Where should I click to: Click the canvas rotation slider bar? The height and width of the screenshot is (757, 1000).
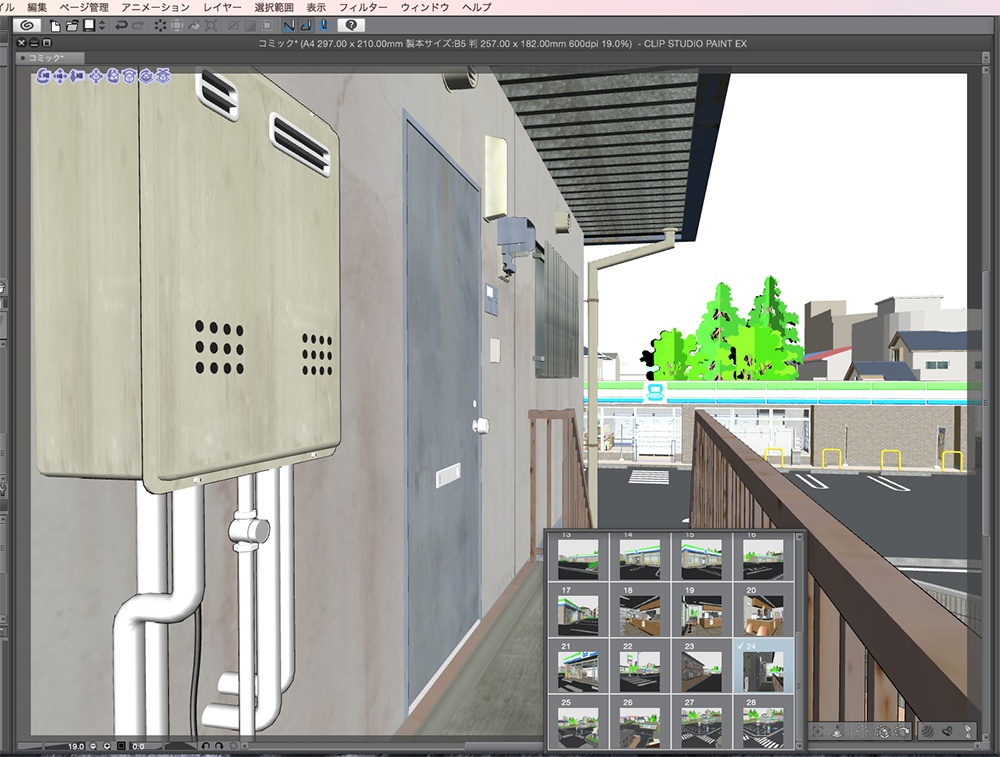[180, 746]
